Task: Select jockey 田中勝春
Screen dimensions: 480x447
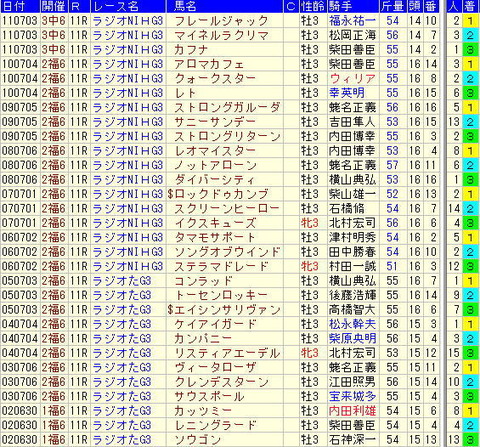Action: coord(352,252)
